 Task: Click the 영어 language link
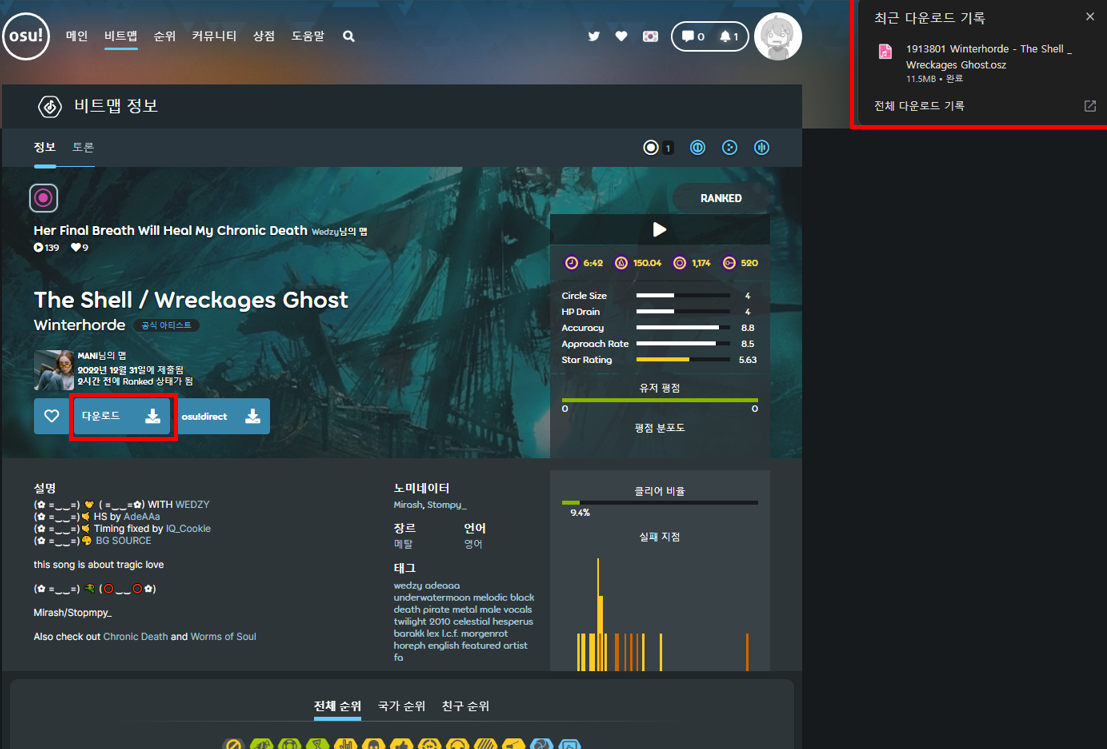[x=473, y=544]
